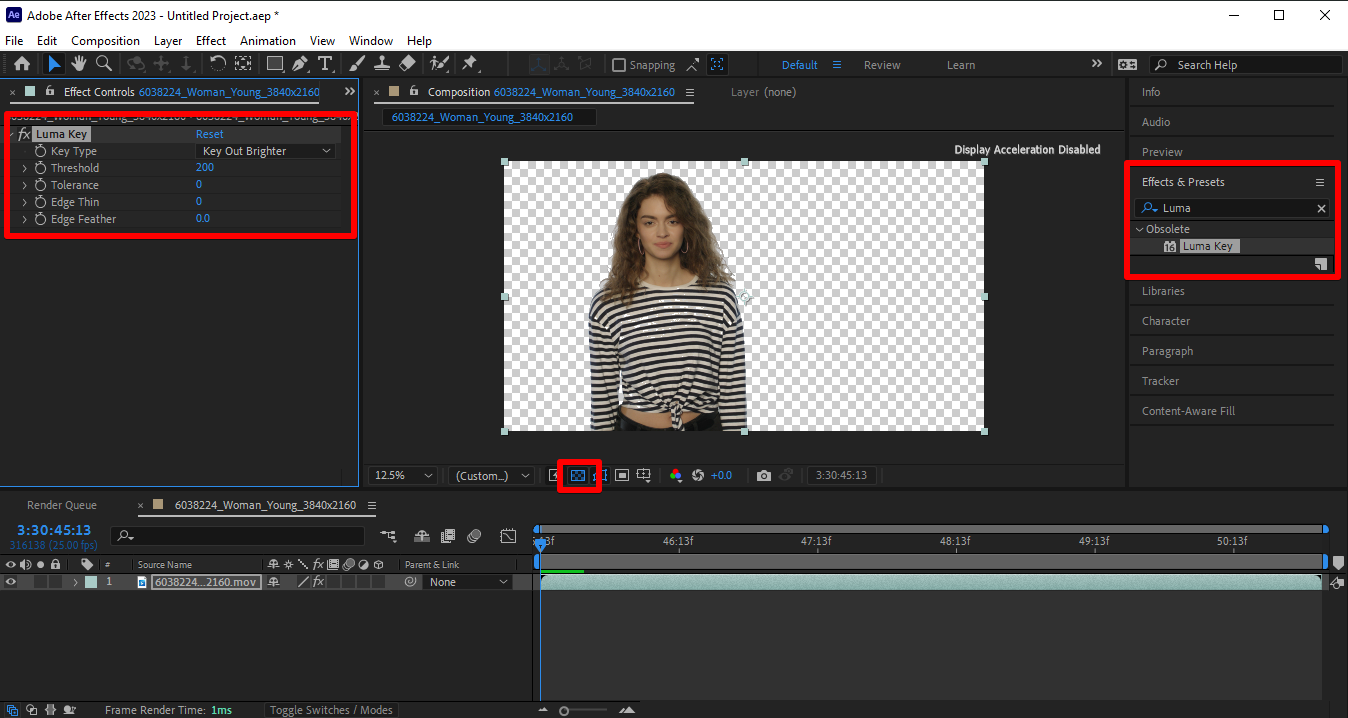Enable the Snapping checkbox
This screenshot has height=718, width=1348.
tap(619, 65)
